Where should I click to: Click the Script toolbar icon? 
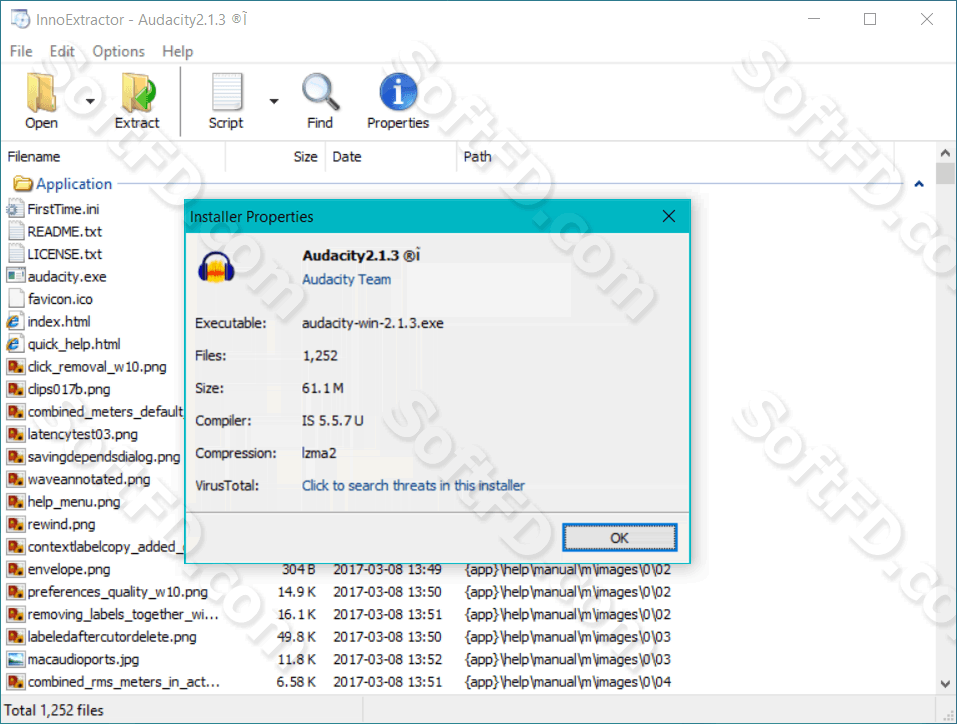(x=227, y=93)
